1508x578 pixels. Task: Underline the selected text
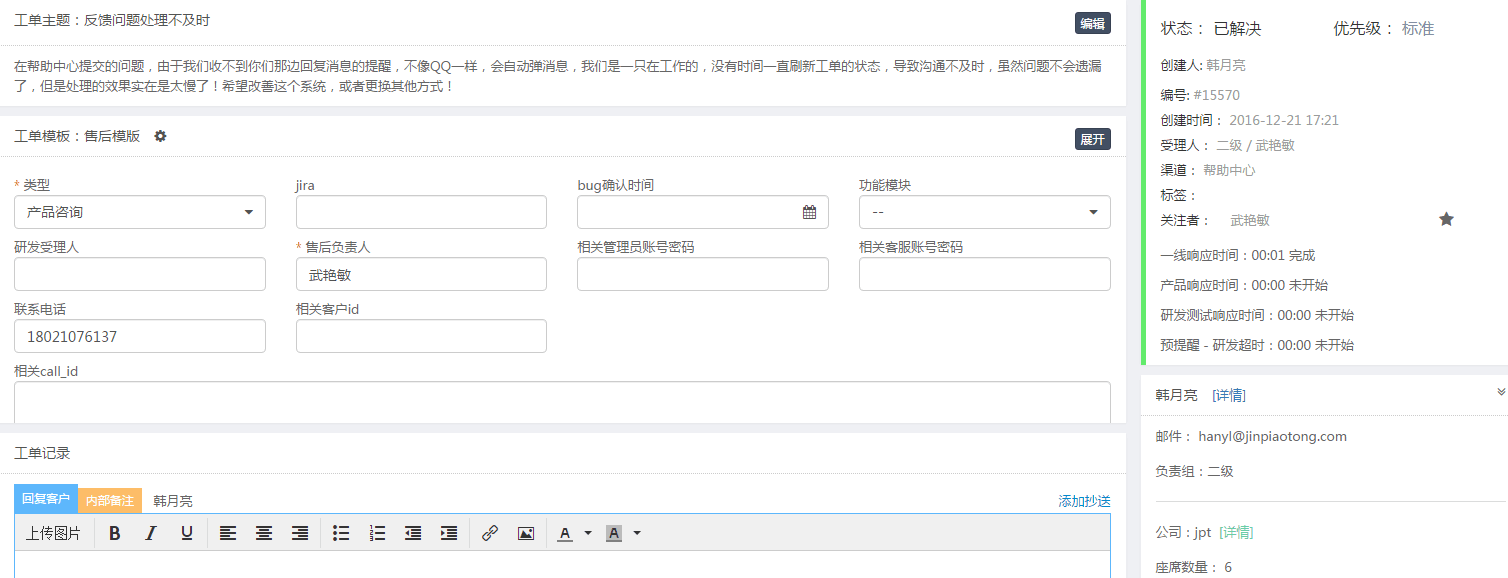[x=187, y=533]
